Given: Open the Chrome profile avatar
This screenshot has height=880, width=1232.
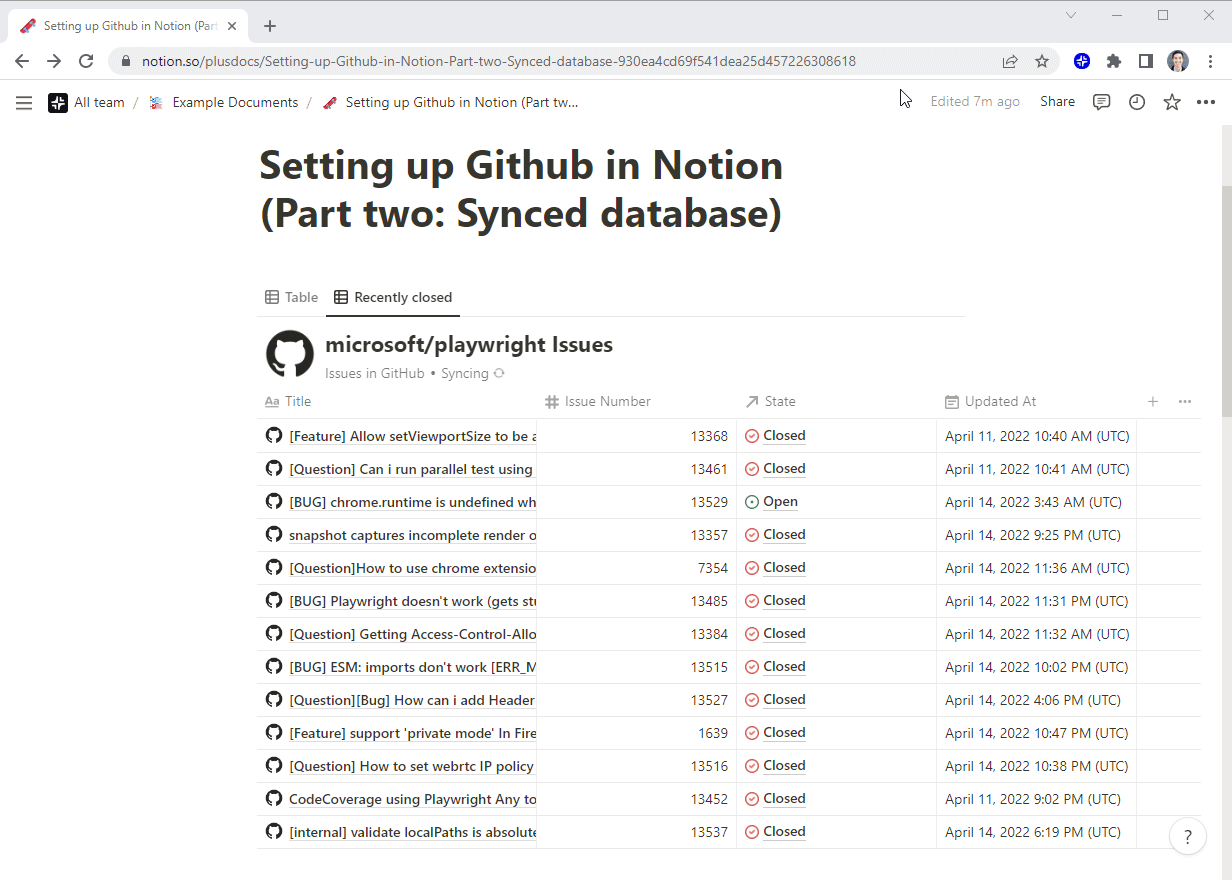Looking at the screenshot, I should click(x=1178, y=61).
